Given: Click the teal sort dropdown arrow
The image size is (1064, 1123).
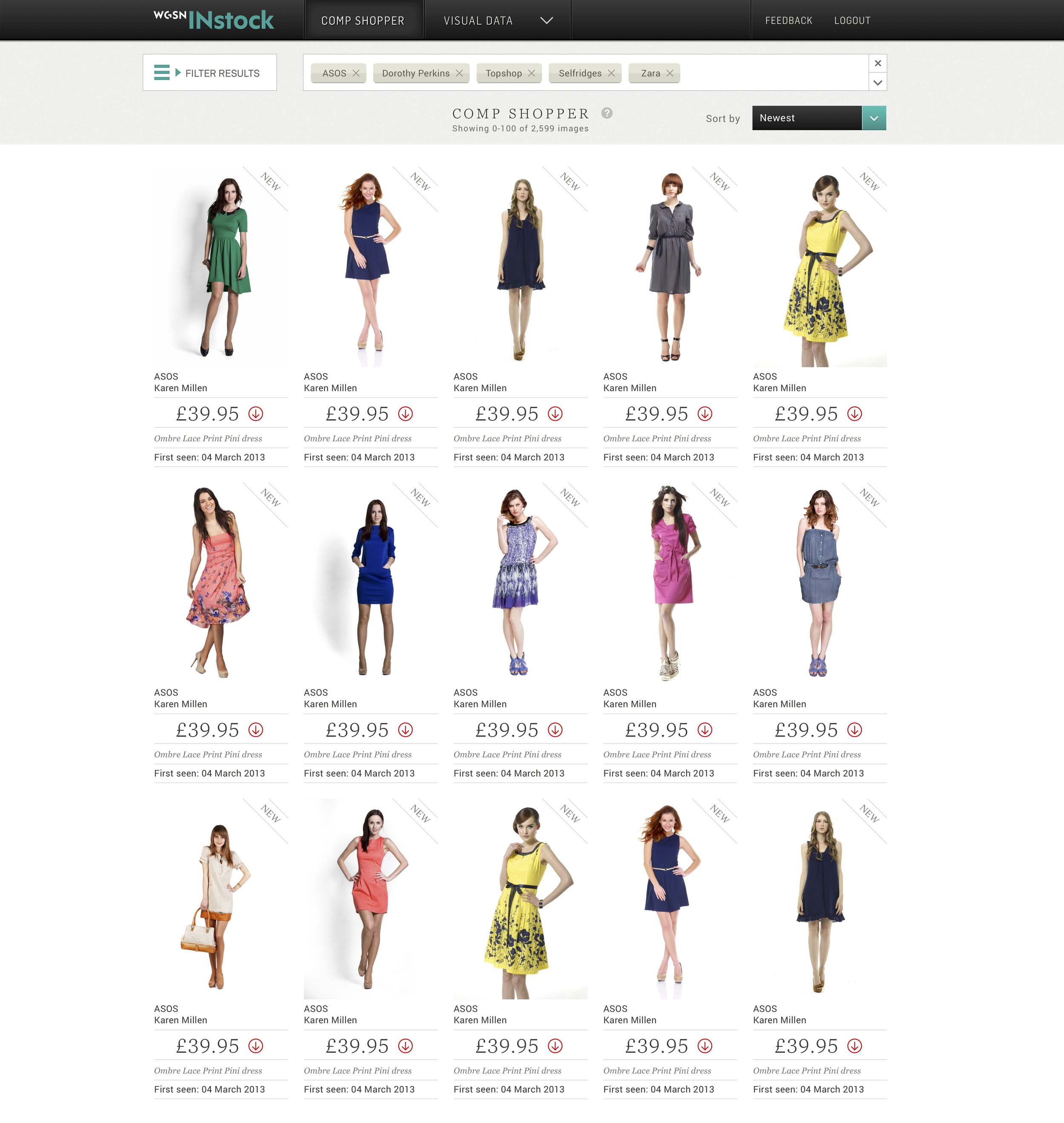Looking at the screenshot, I should (874, 118).
